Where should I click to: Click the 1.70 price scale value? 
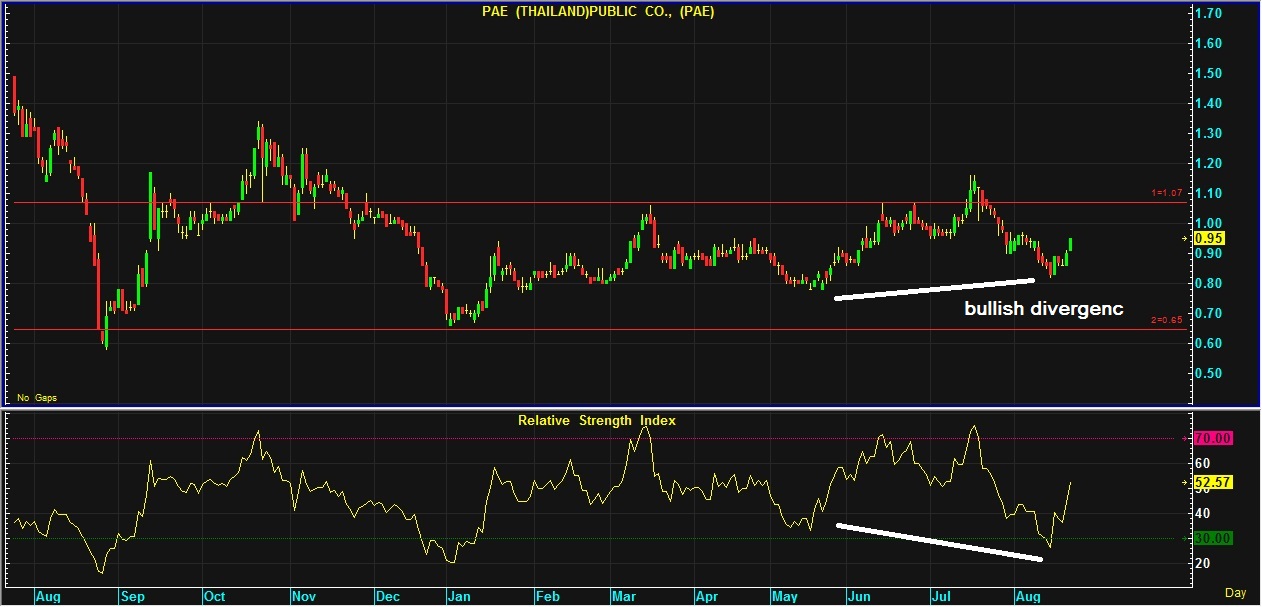pyautogui.click(x=1210, y=13)
